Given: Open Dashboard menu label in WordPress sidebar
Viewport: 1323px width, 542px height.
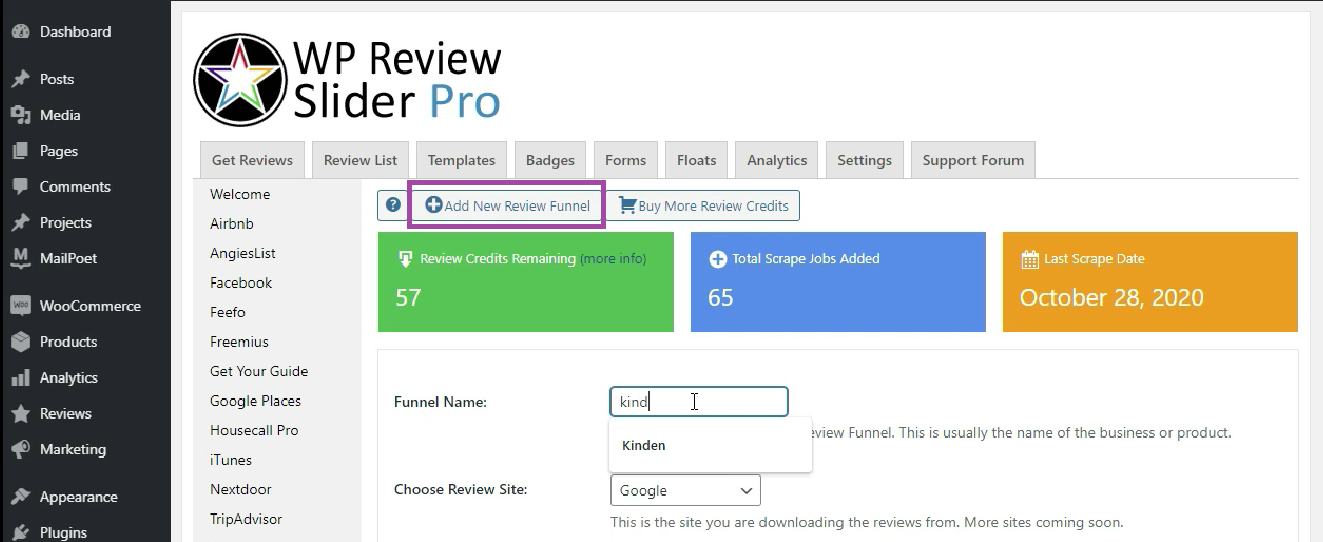Looking at the screenshot, I should pos(75,32).
